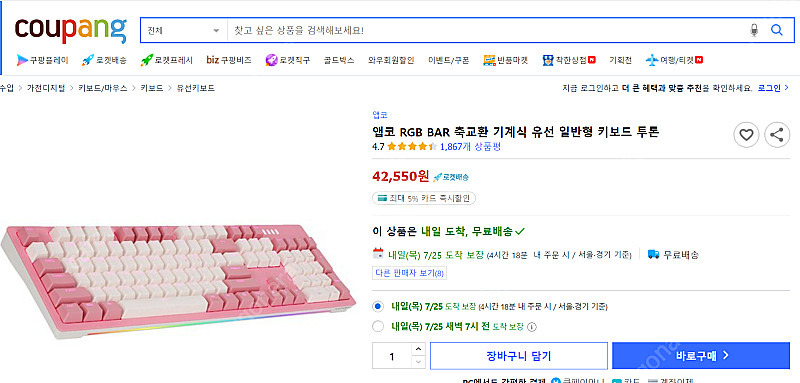The width and height of the screenshot is (800, 383).
Task: Increase quantity with the up arrow
Action: tap(418, 349)
